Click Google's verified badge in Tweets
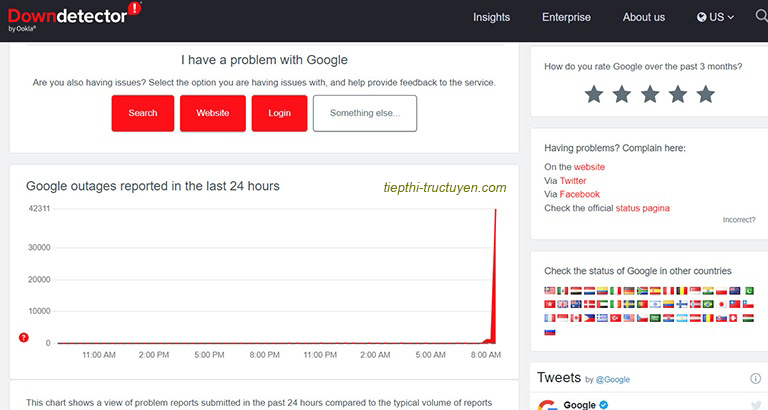 click(604, 405)
